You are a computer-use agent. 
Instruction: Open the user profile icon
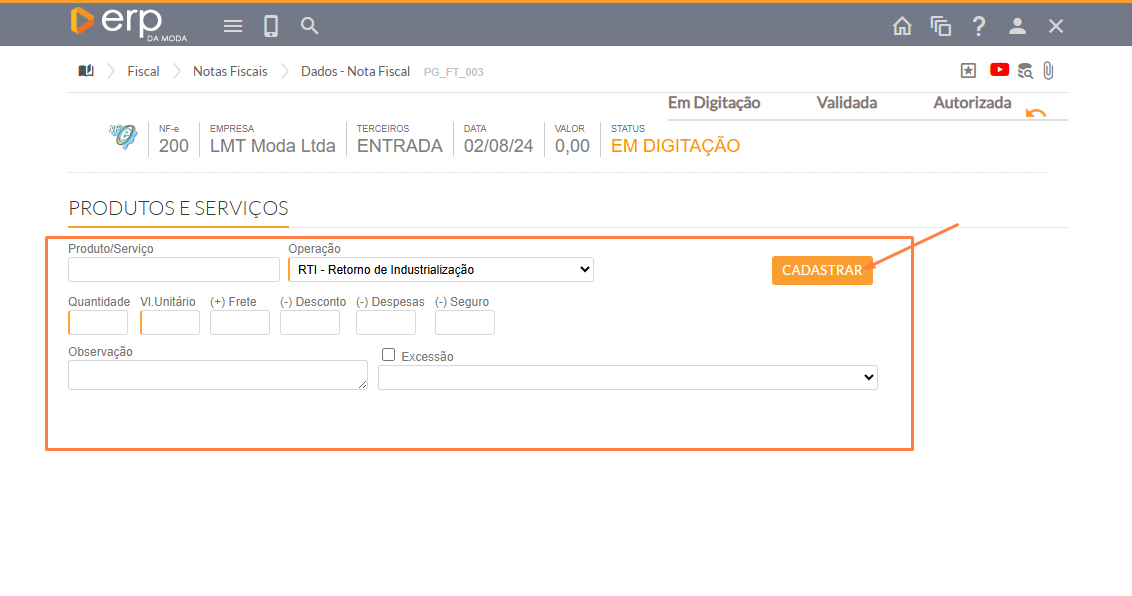pyautogui.click(x=1017, y=27)
